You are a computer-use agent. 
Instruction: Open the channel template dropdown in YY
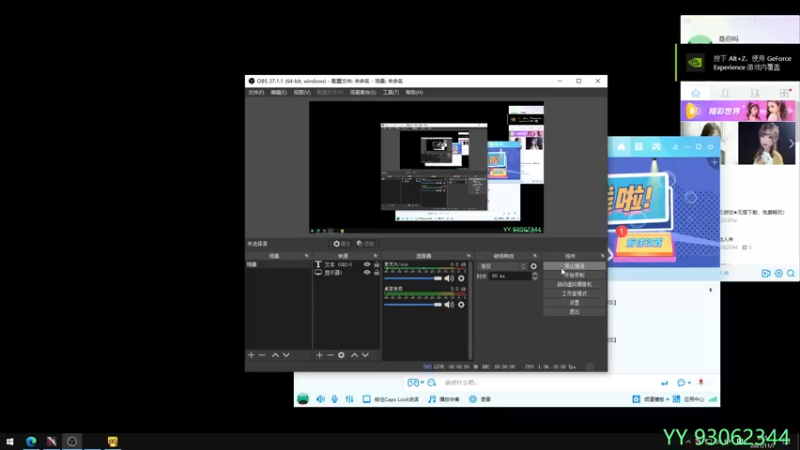[x=651, y=399]
